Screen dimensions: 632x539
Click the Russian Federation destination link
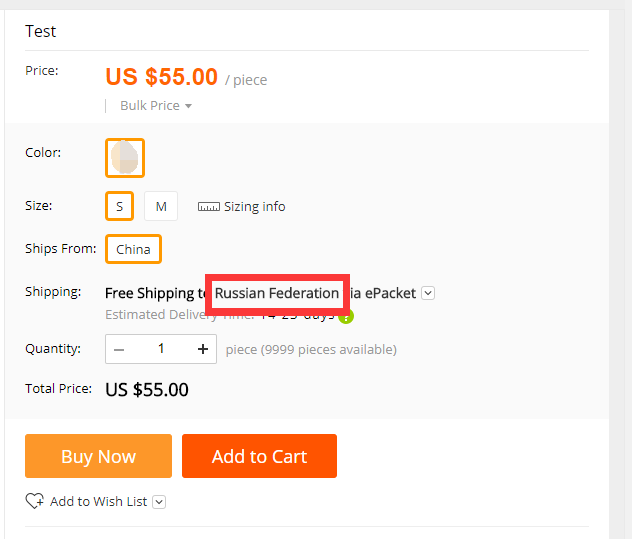277,293
